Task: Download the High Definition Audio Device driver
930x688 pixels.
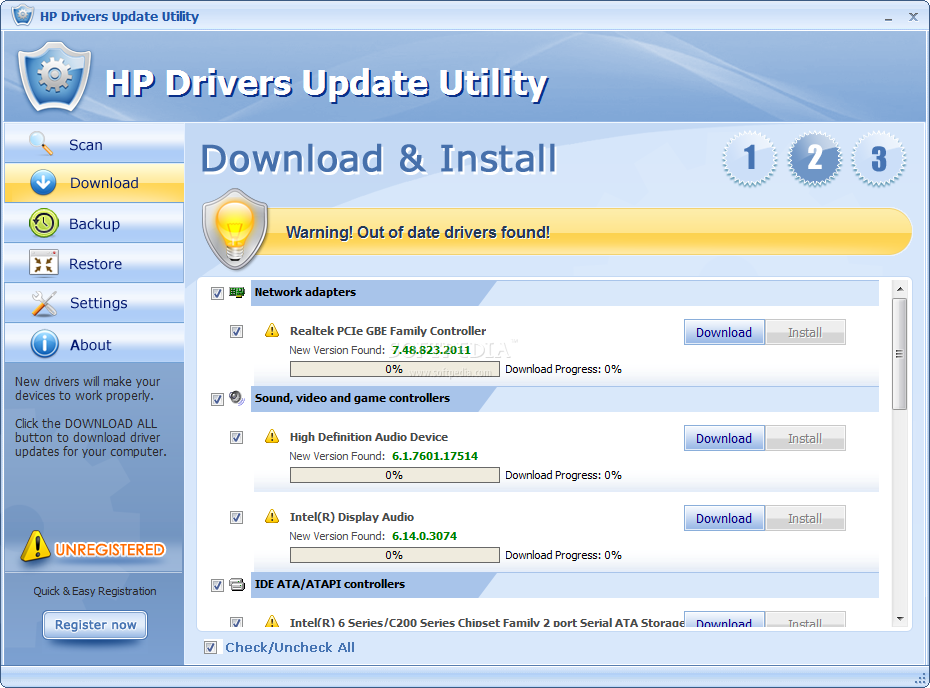Action: tap(724, 438)
